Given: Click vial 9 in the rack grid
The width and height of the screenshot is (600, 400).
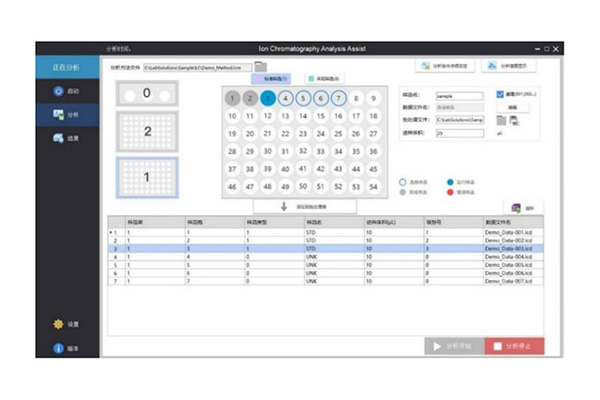Looking at the screenshot, I should pyautogui.click(x=373, y=98).
